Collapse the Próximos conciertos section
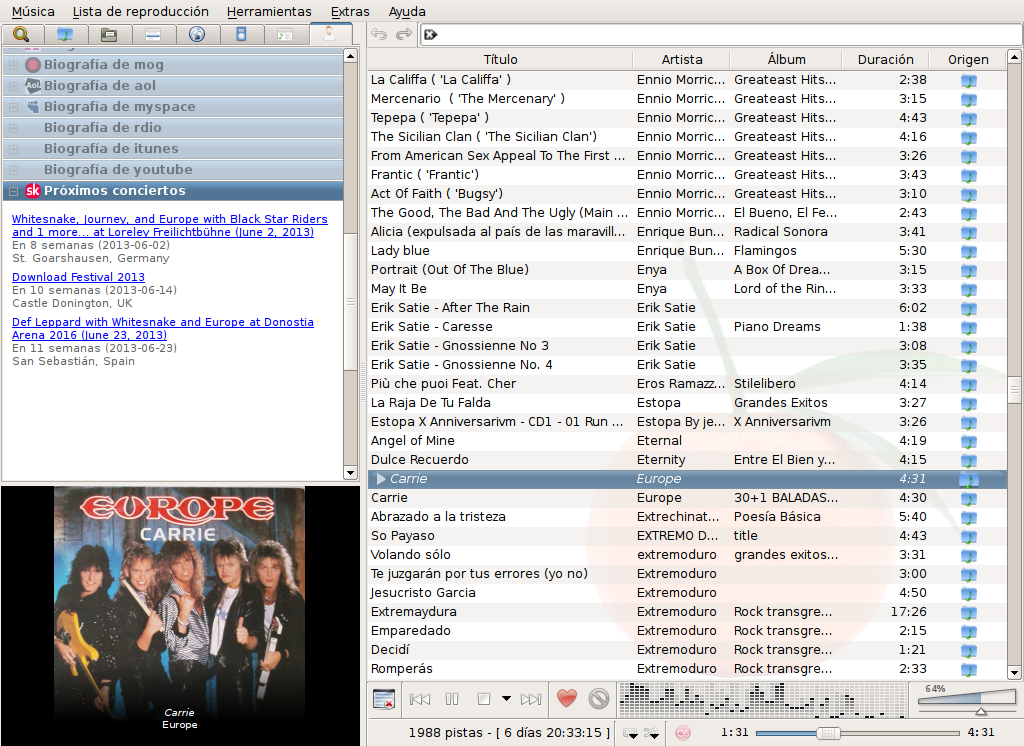 tap(13, 190)
